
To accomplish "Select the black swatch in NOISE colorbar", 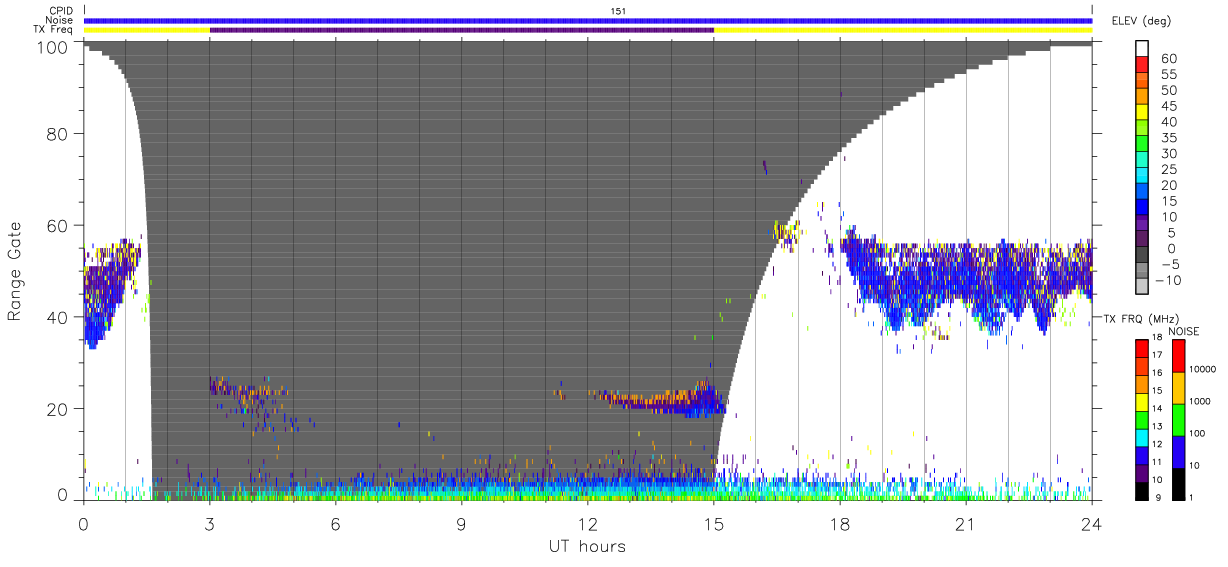I will pyautogui.click(x=1178, y=484).
